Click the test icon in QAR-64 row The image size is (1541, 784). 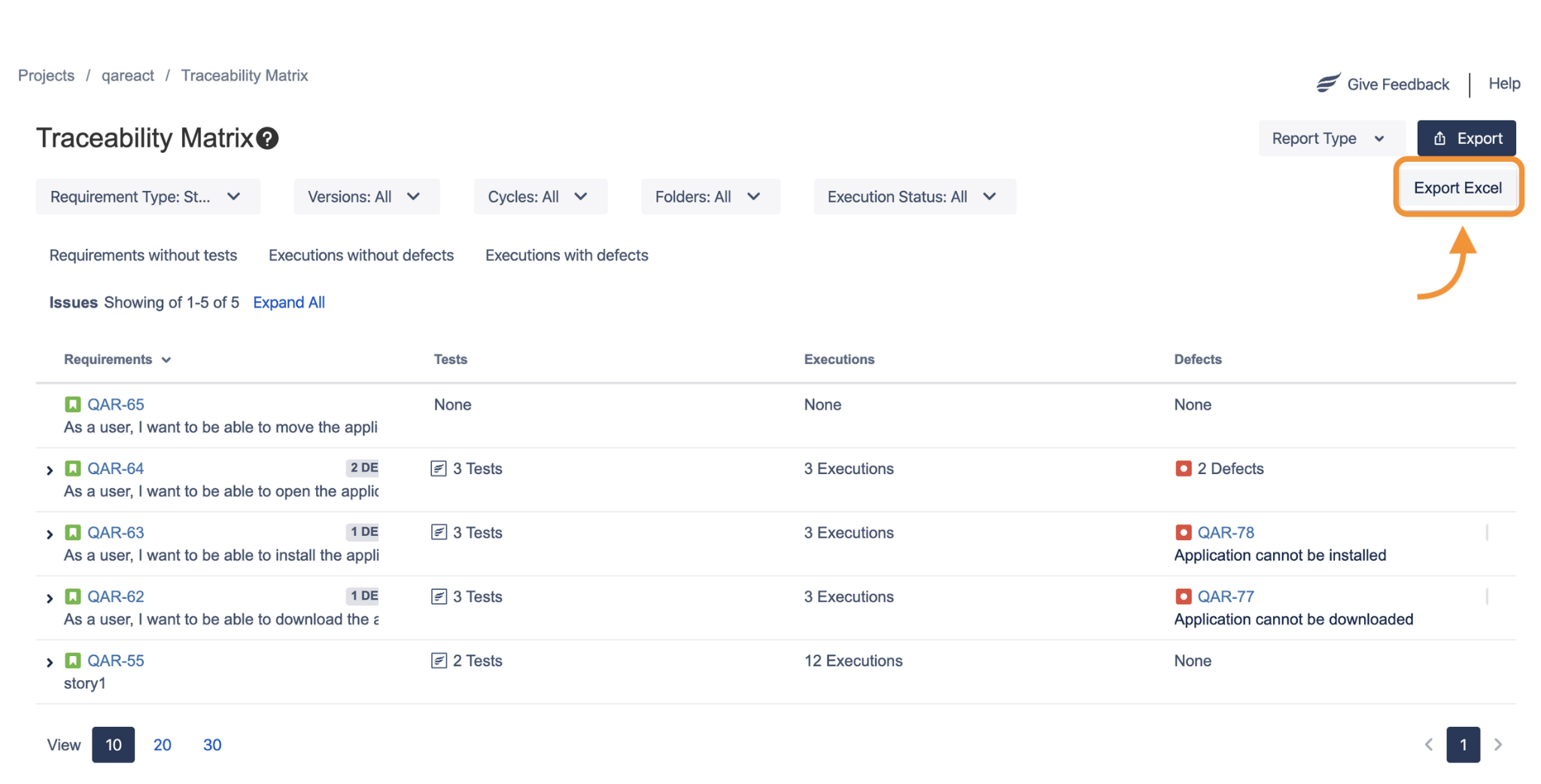[x=439, y=469]
